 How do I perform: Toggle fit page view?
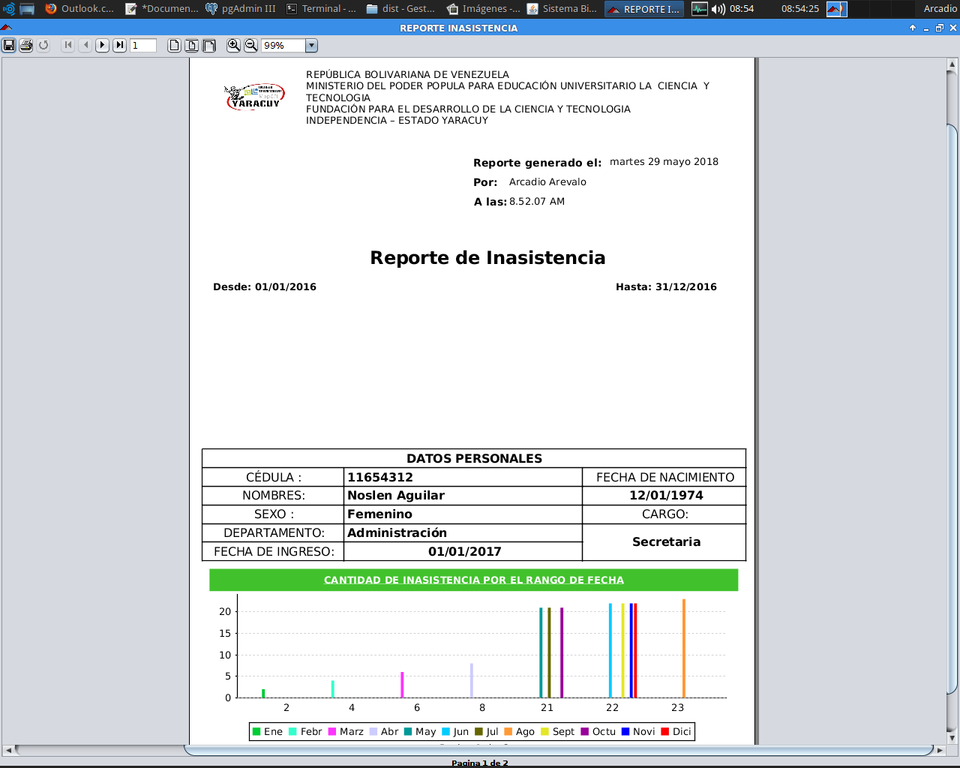click(x=192, y=45)
